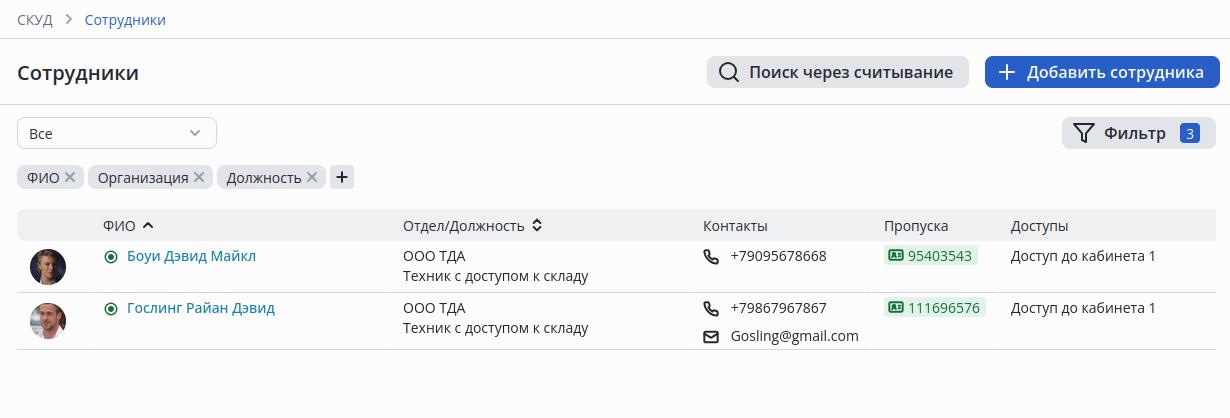Viewport: 1230px width, 418px height.
Task: Click status indicator for Боуи Дэвид Майкл
Action: click(x=111, y=256)
